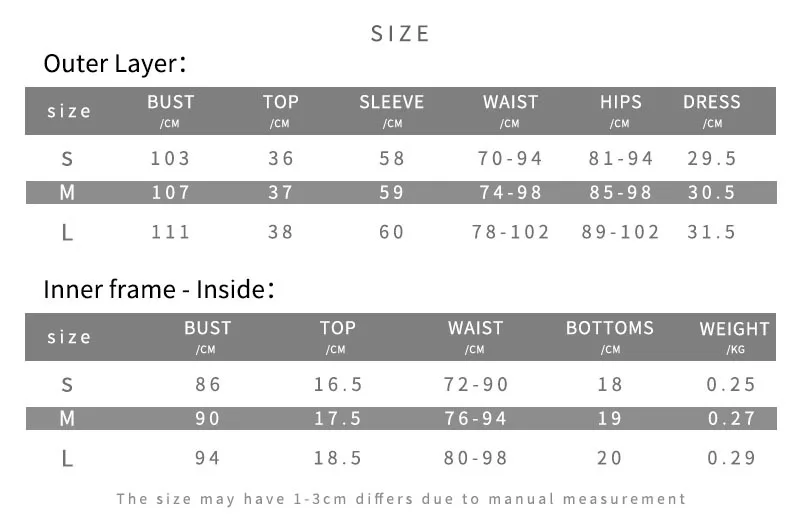The width and height of the screenshot is (800, 520).
Task: Click the SLEEVE column header
Action: pyautogui.click(x=392, y=102)
